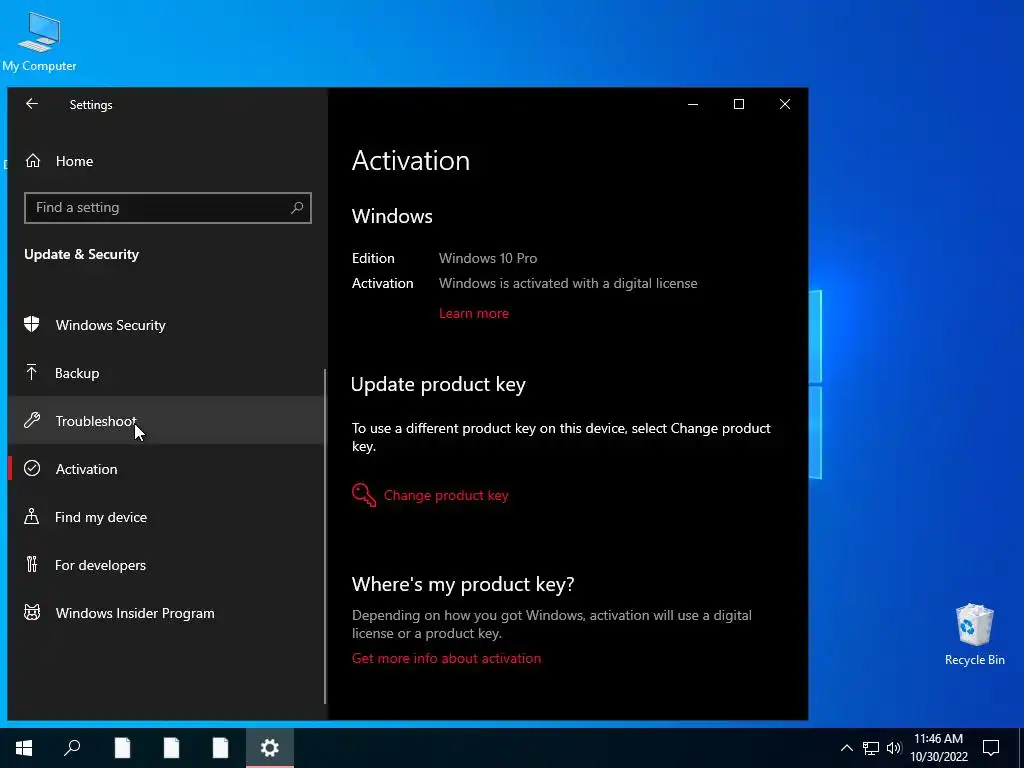Click the first blank file taskbar icon
Viewport: 1024px width, 768px height.
pyautogui.click(x=122, y=748)
